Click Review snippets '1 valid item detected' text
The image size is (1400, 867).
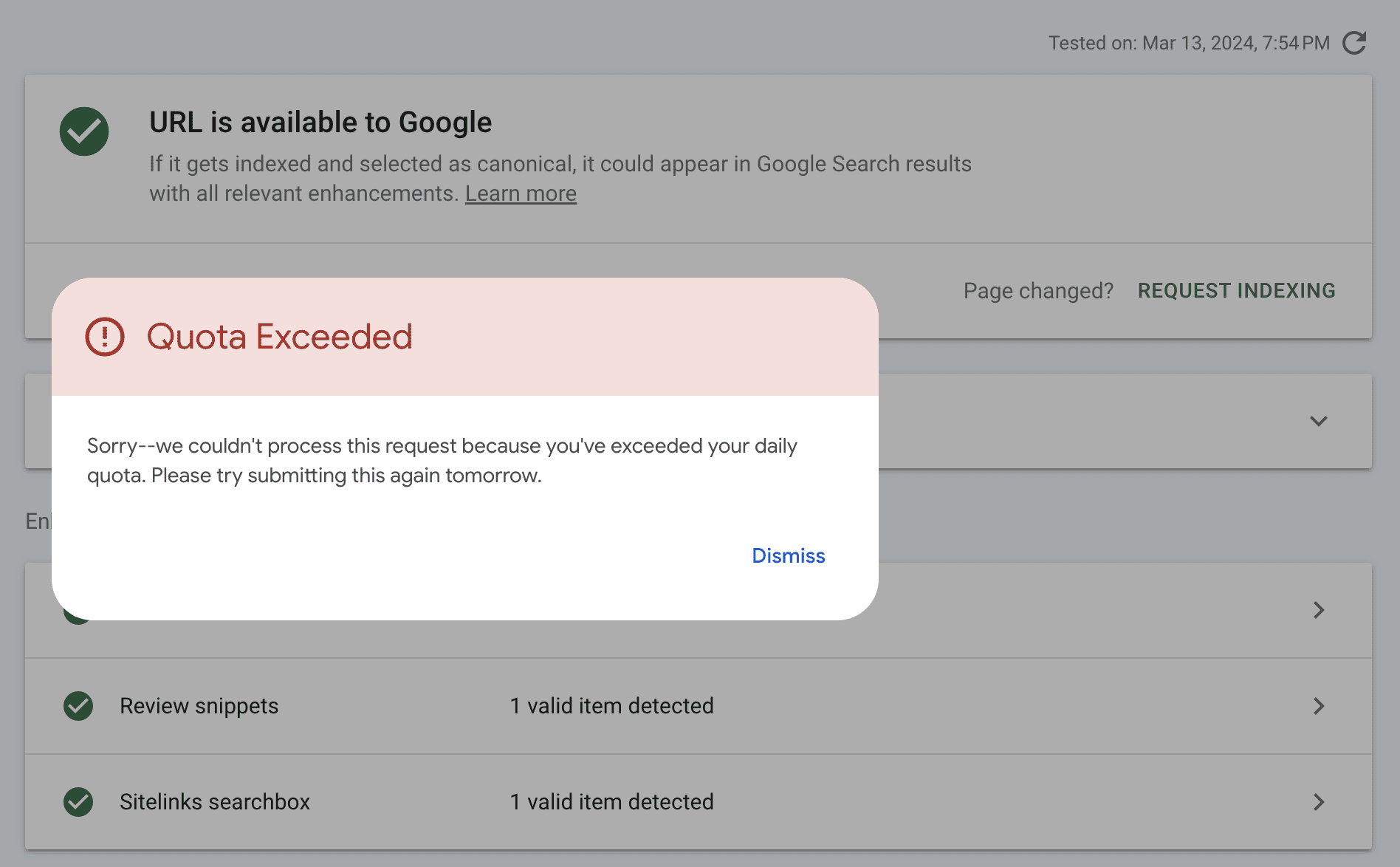point(611,706)
